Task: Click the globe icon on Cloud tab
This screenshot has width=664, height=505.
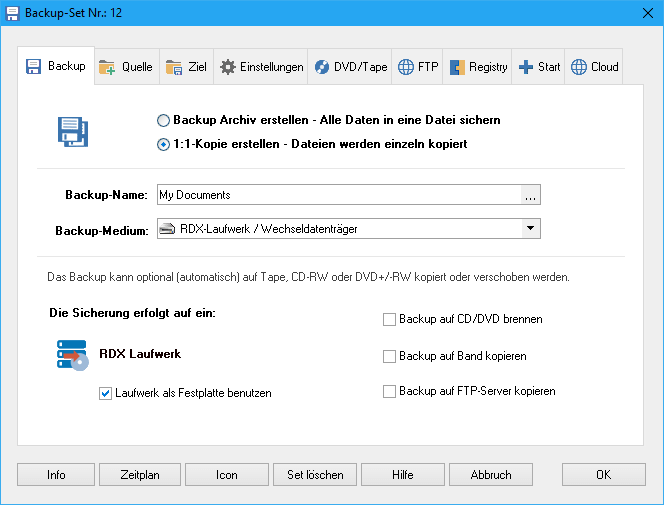Action: [579, 67]
